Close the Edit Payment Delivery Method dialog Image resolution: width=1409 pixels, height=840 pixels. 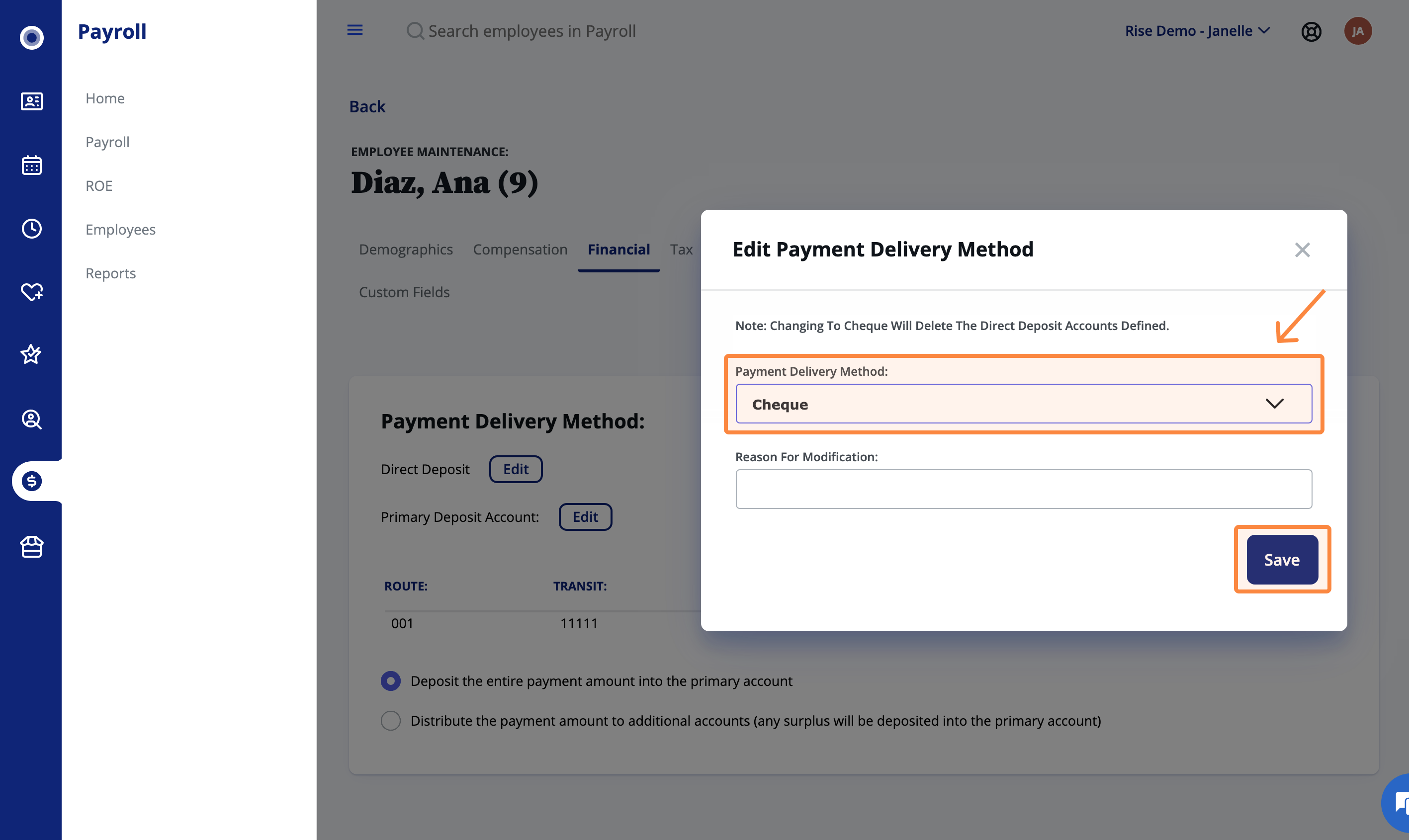tap(1302, 250)
